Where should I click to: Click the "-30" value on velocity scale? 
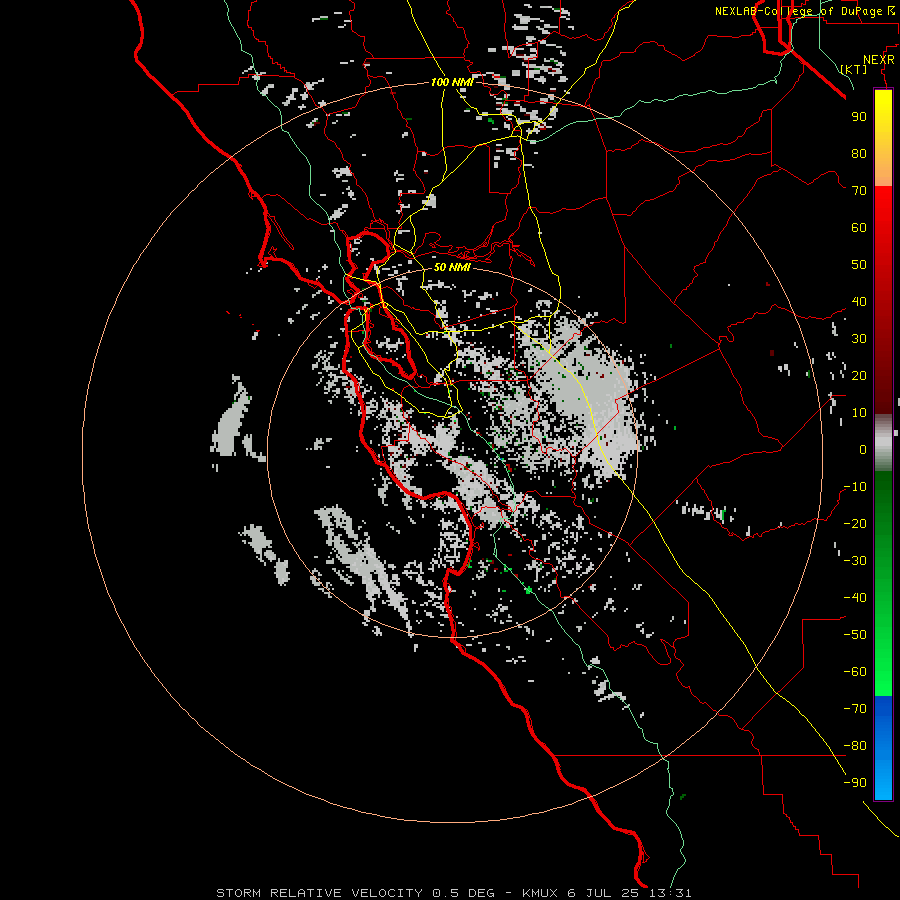(855, 561)
